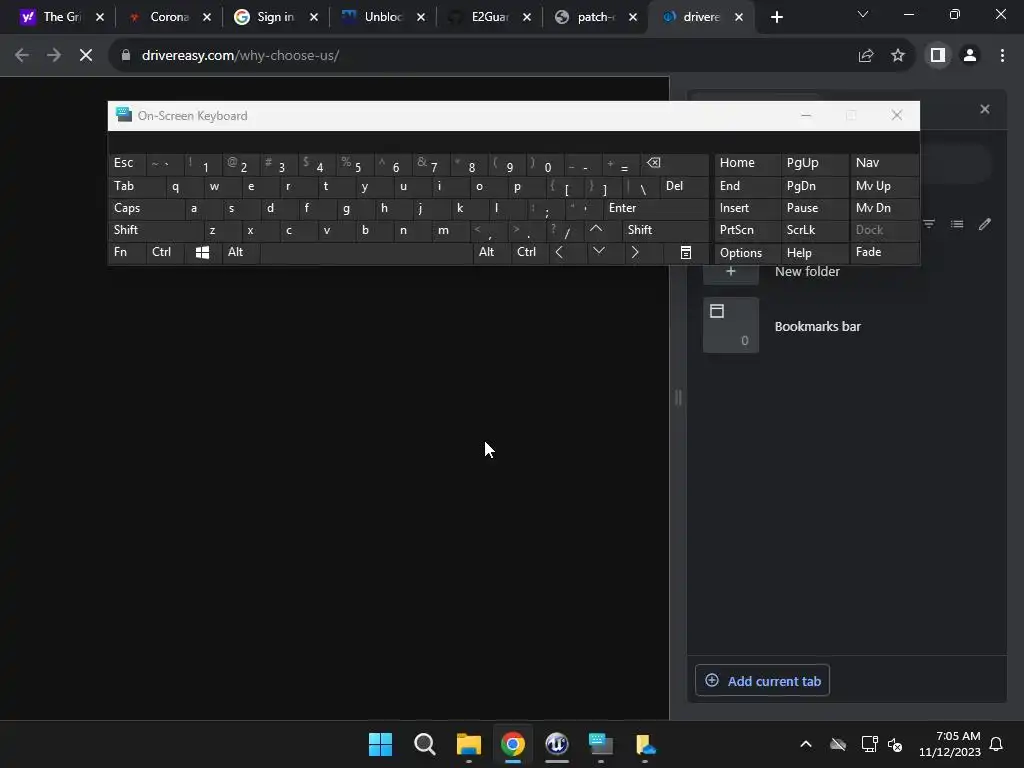Switch to the 'E2Guar' tab
Screen dimensions: 1024x768
(481, 17)
